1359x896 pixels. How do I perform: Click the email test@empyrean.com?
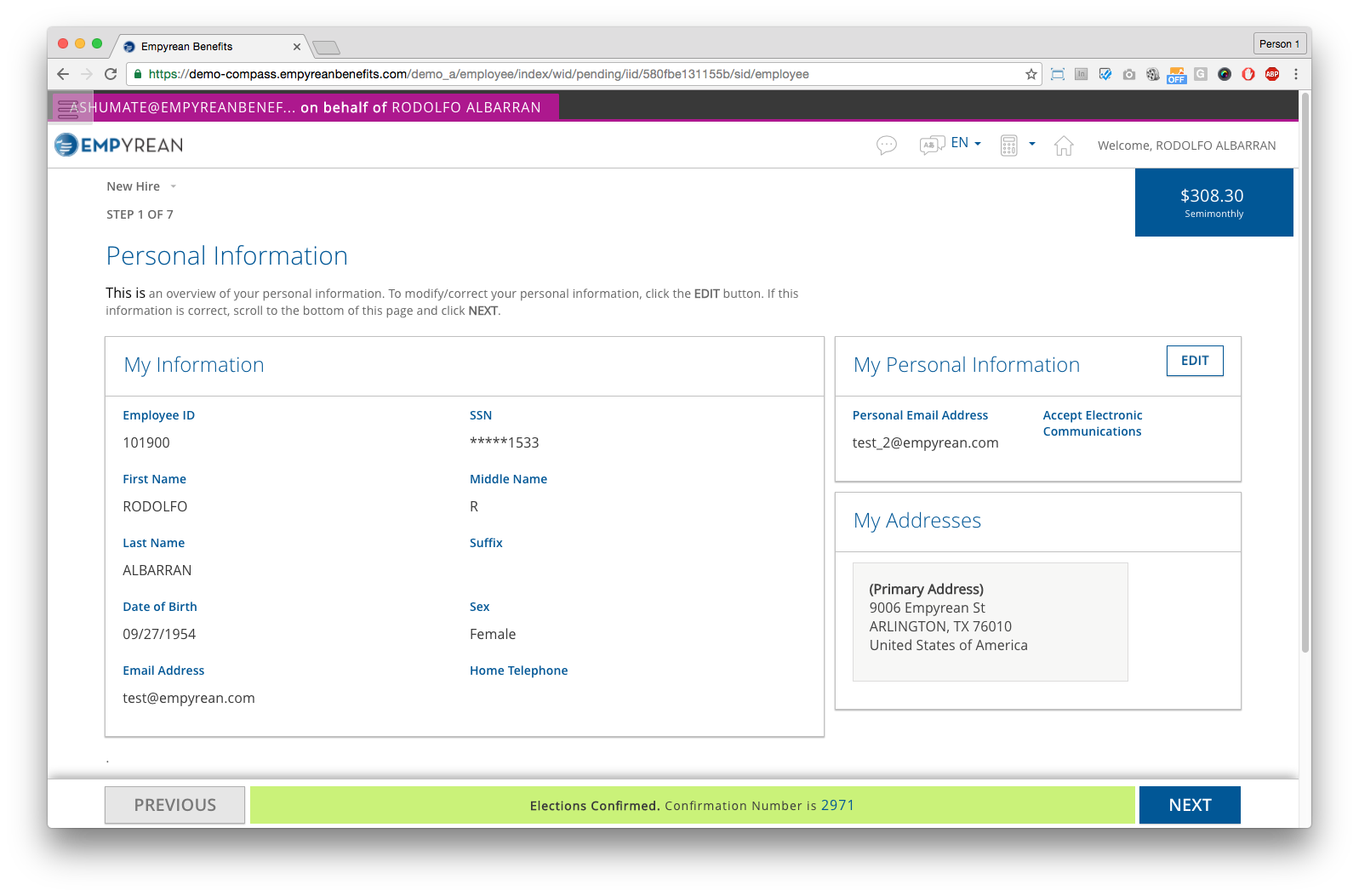[x=189, y=698]
